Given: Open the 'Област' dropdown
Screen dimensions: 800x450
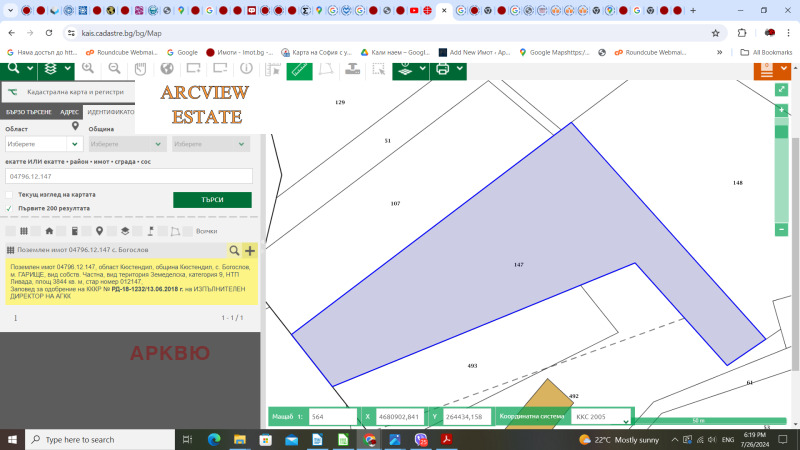Looking at the screenshot, I should 44,144.
